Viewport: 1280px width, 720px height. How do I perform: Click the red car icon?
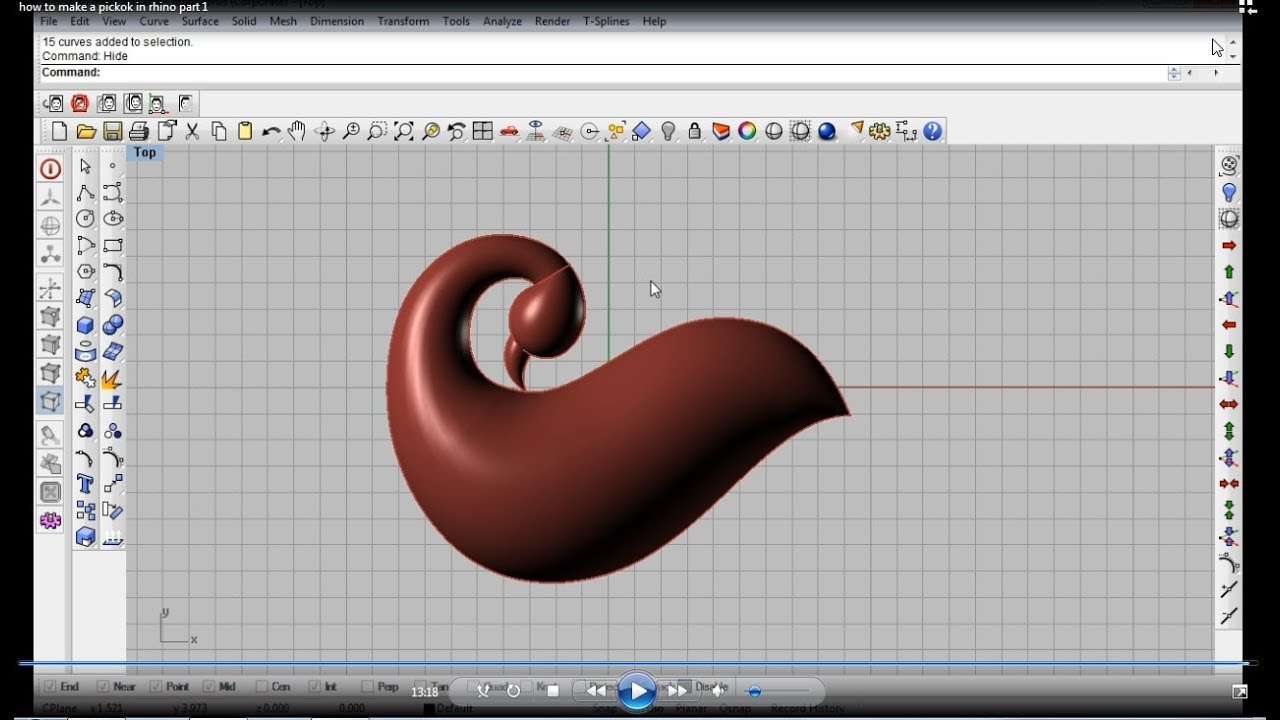pos(509,131)
